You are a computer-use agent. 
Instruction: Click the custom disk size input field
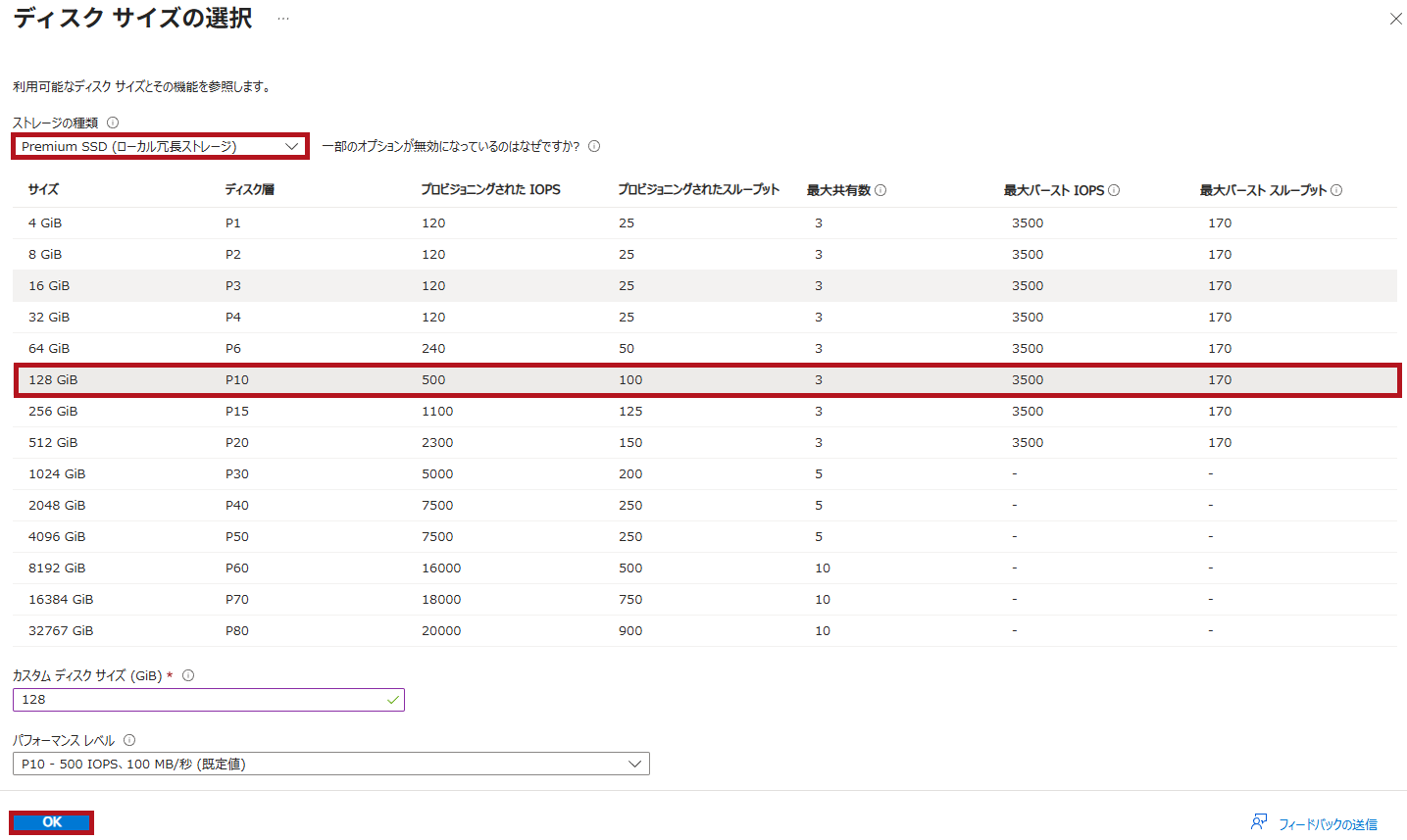pyautogui.click(x=208, y=699)
